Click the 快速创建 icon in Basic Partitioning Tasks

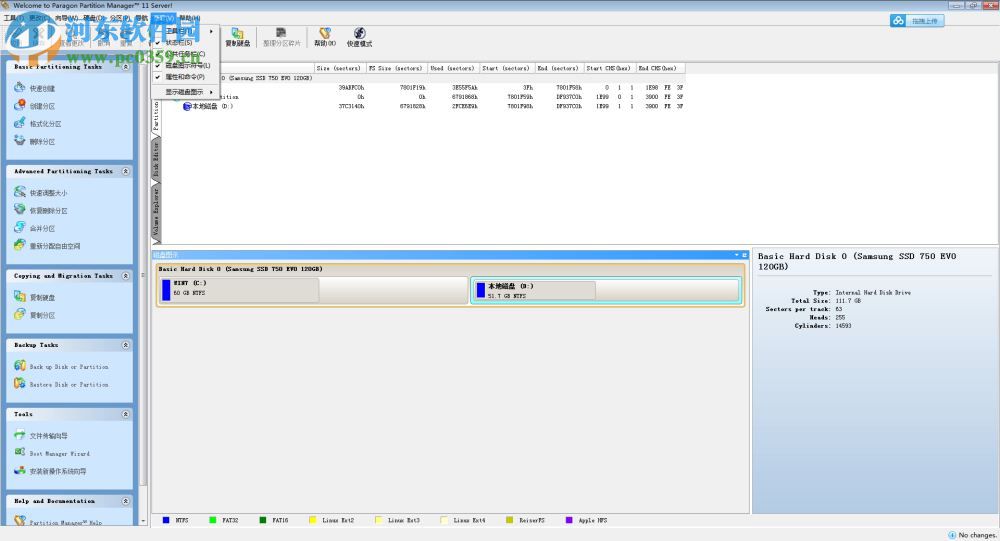coord(20,87)
